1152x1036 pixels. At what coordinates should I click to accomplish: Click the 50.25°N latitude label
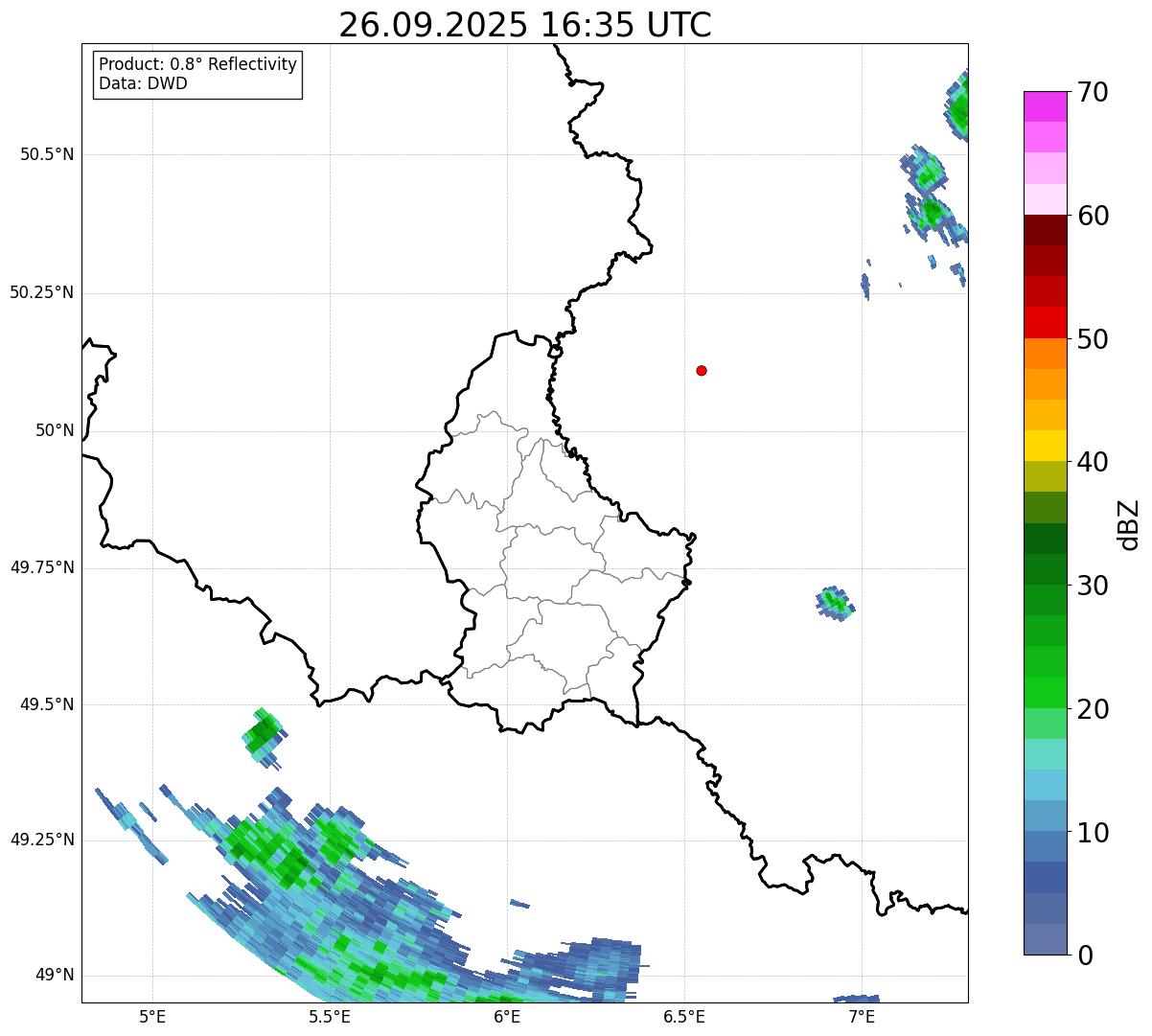point(41,292)
